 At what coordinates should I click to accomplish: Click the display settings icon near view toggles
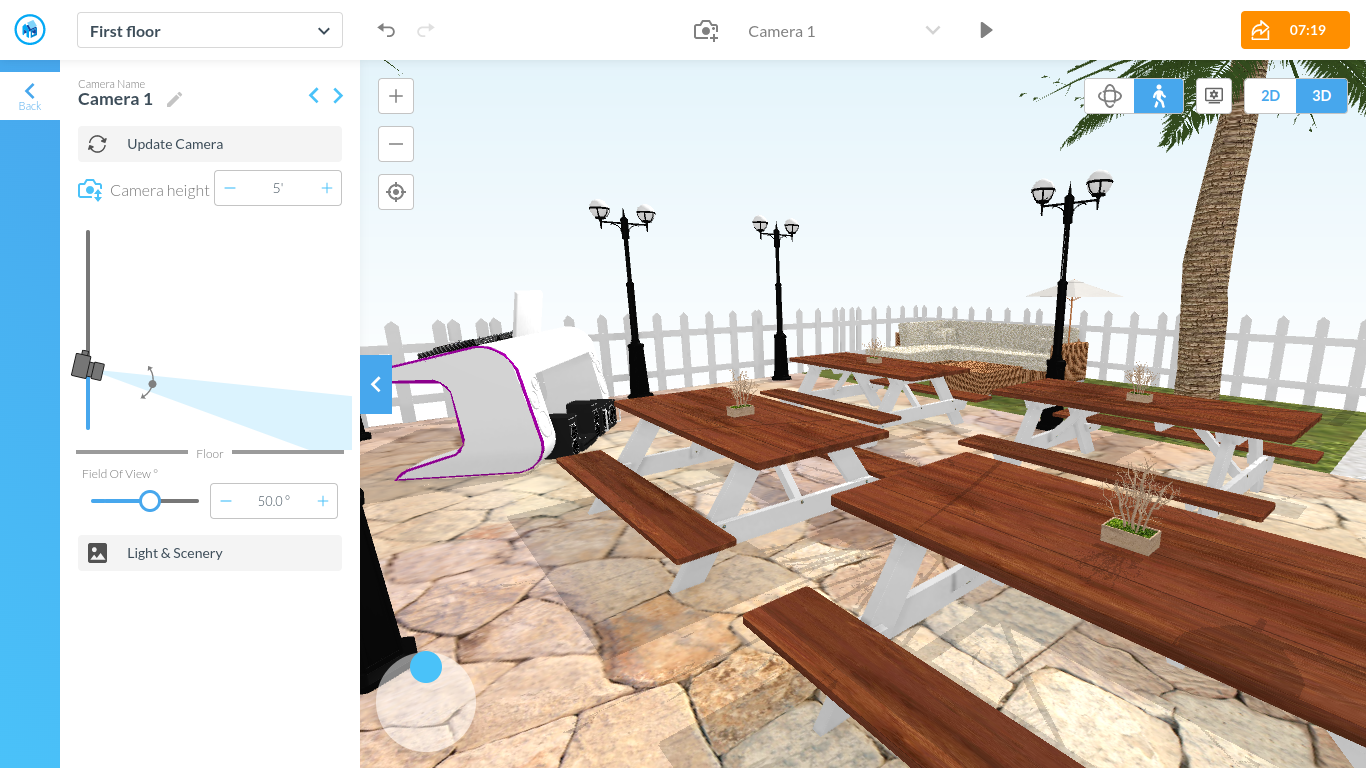[1214, 95]
